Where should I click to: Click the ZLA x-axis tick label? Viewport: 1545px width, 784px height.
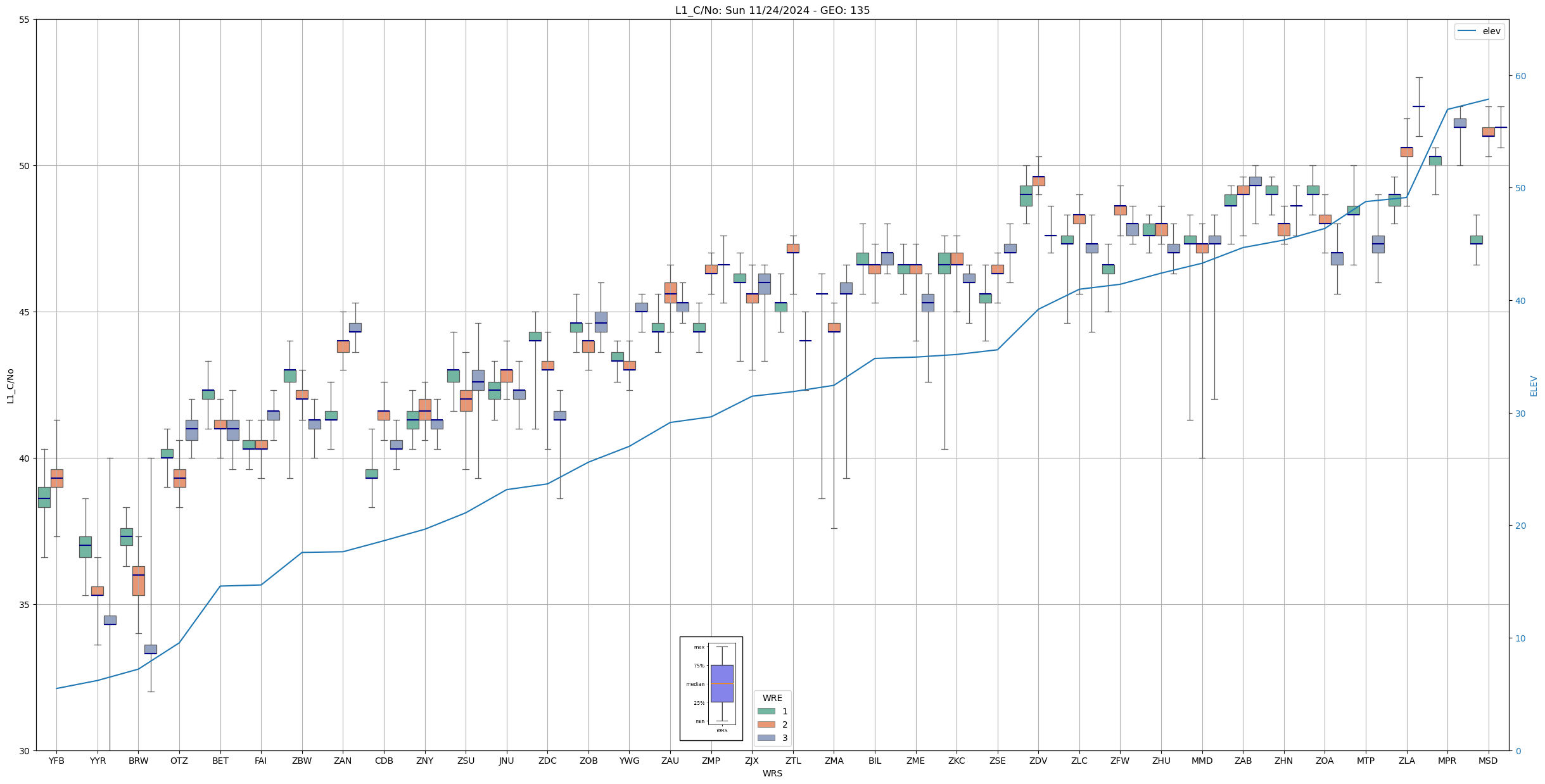tap(1406, 761)
